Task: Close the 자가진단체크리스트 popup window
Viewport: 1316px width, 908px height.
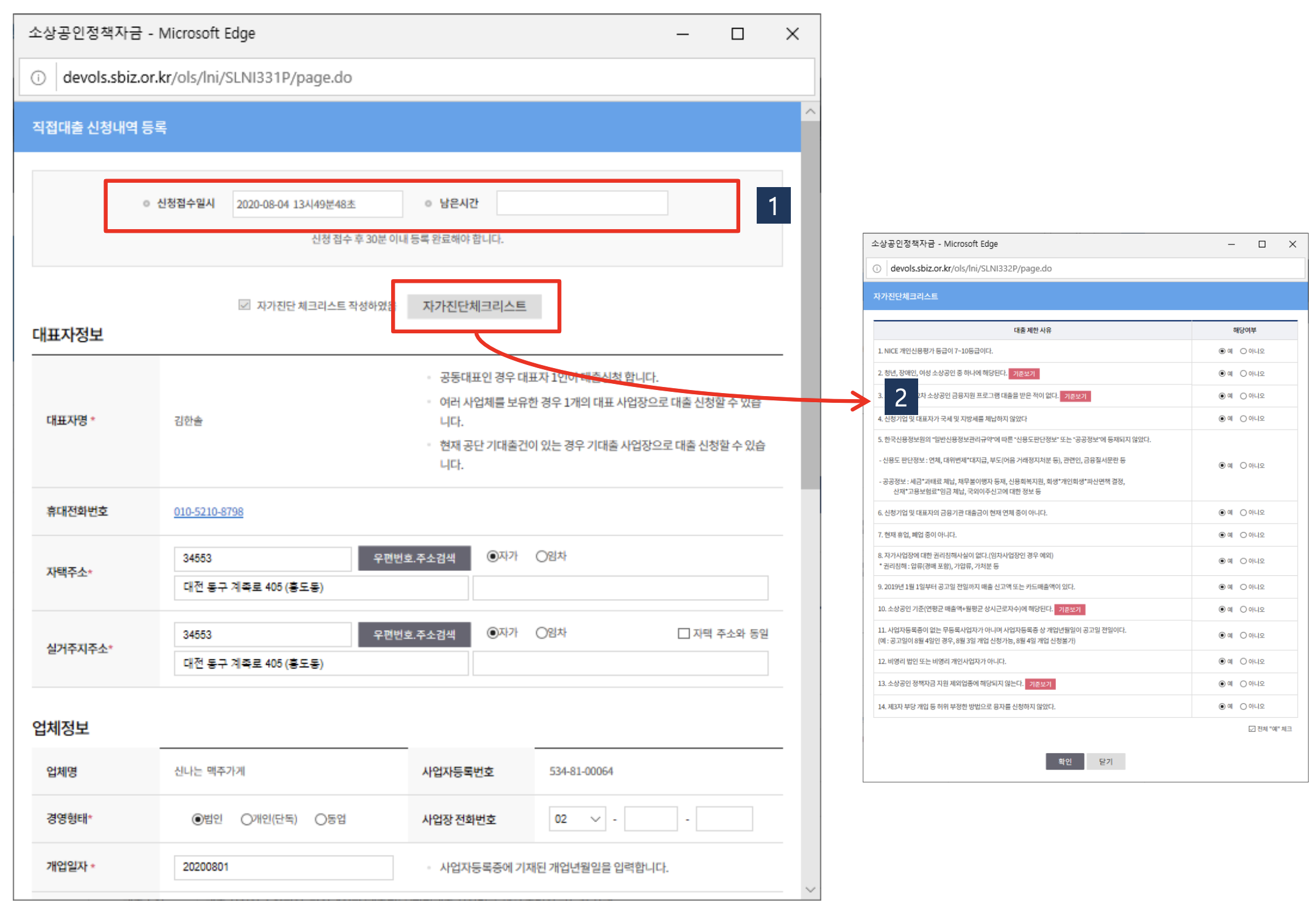Action: point(1292,244)
